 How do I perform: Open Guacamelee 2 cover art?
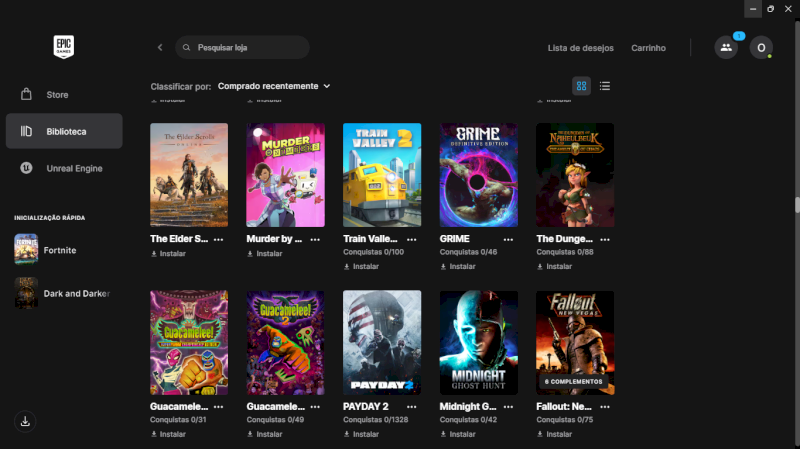285,343
